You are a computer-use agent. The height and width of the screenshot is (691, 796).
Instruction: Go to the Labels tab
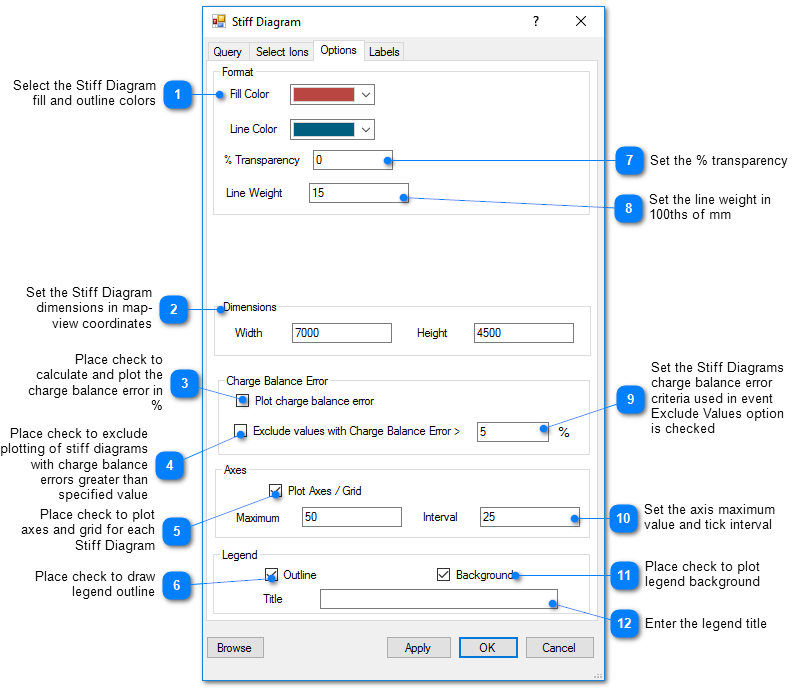click(384, 52)
